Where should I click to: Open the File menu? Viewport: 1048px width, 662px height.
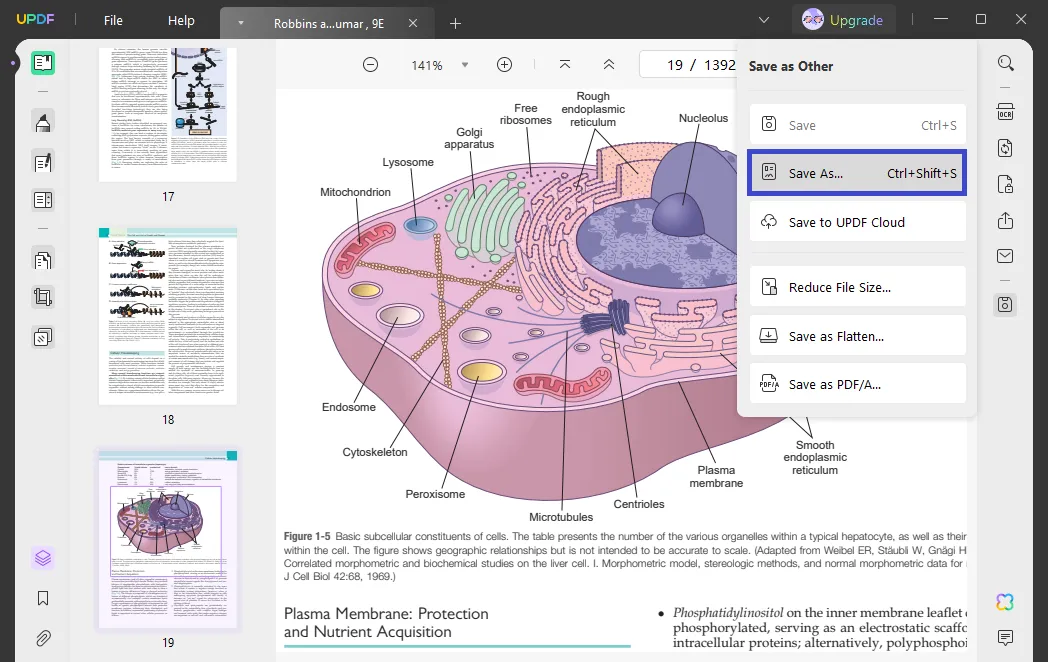(x=113, y=20)
